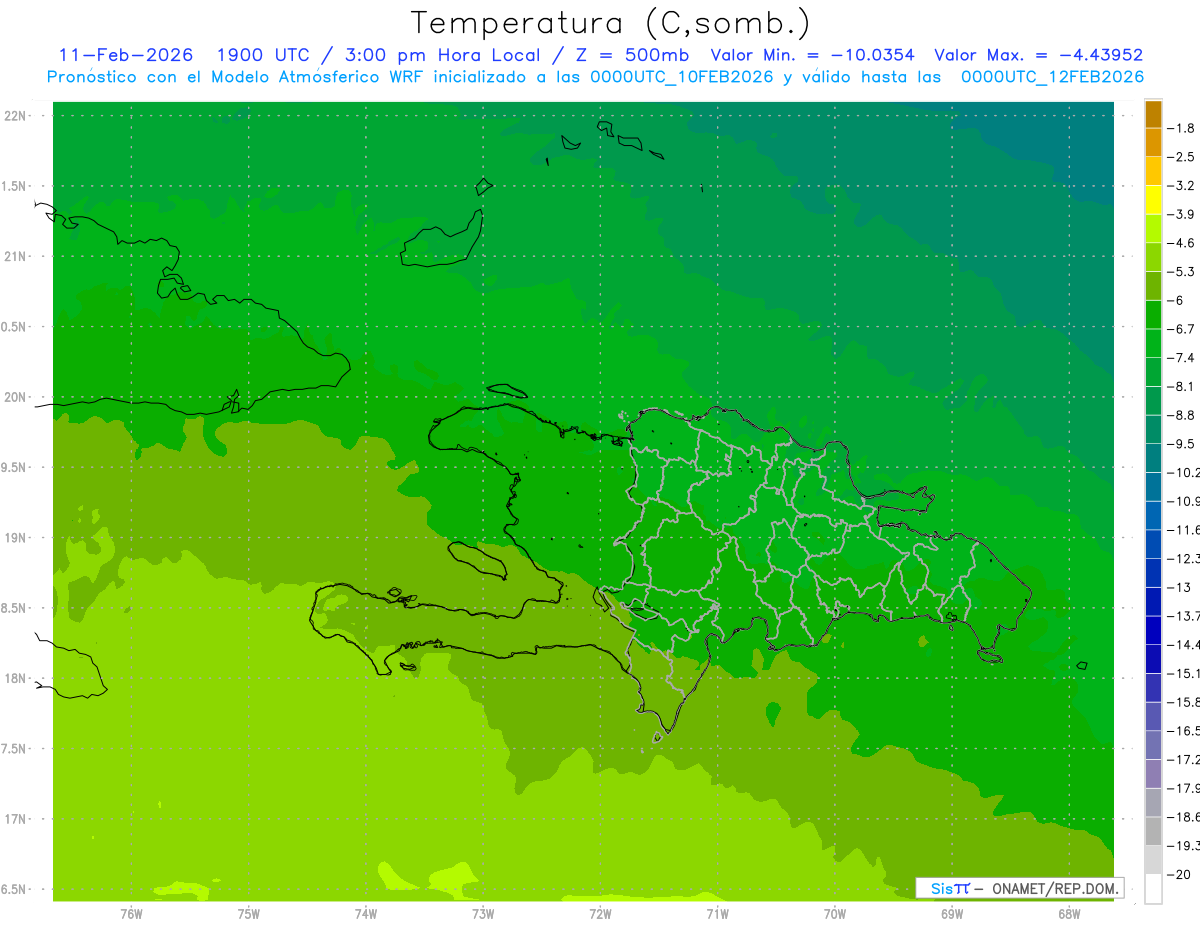
Task: Pick the green swatch between -6 and -6.7
Action: point(1153,315)
